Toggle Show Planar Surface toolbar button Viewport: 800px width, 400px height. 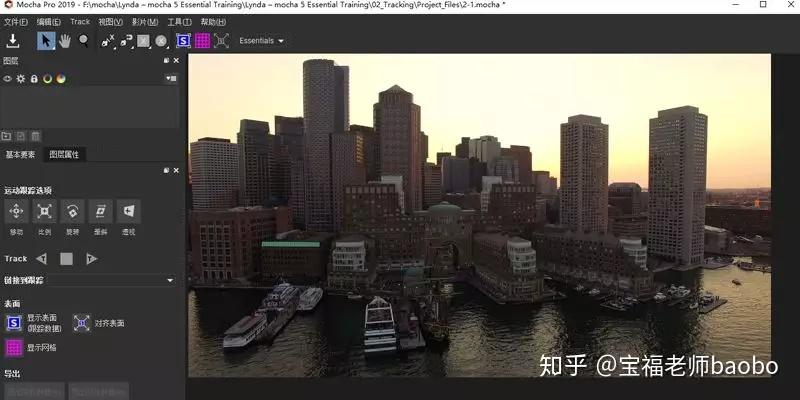tap(184, 41)
